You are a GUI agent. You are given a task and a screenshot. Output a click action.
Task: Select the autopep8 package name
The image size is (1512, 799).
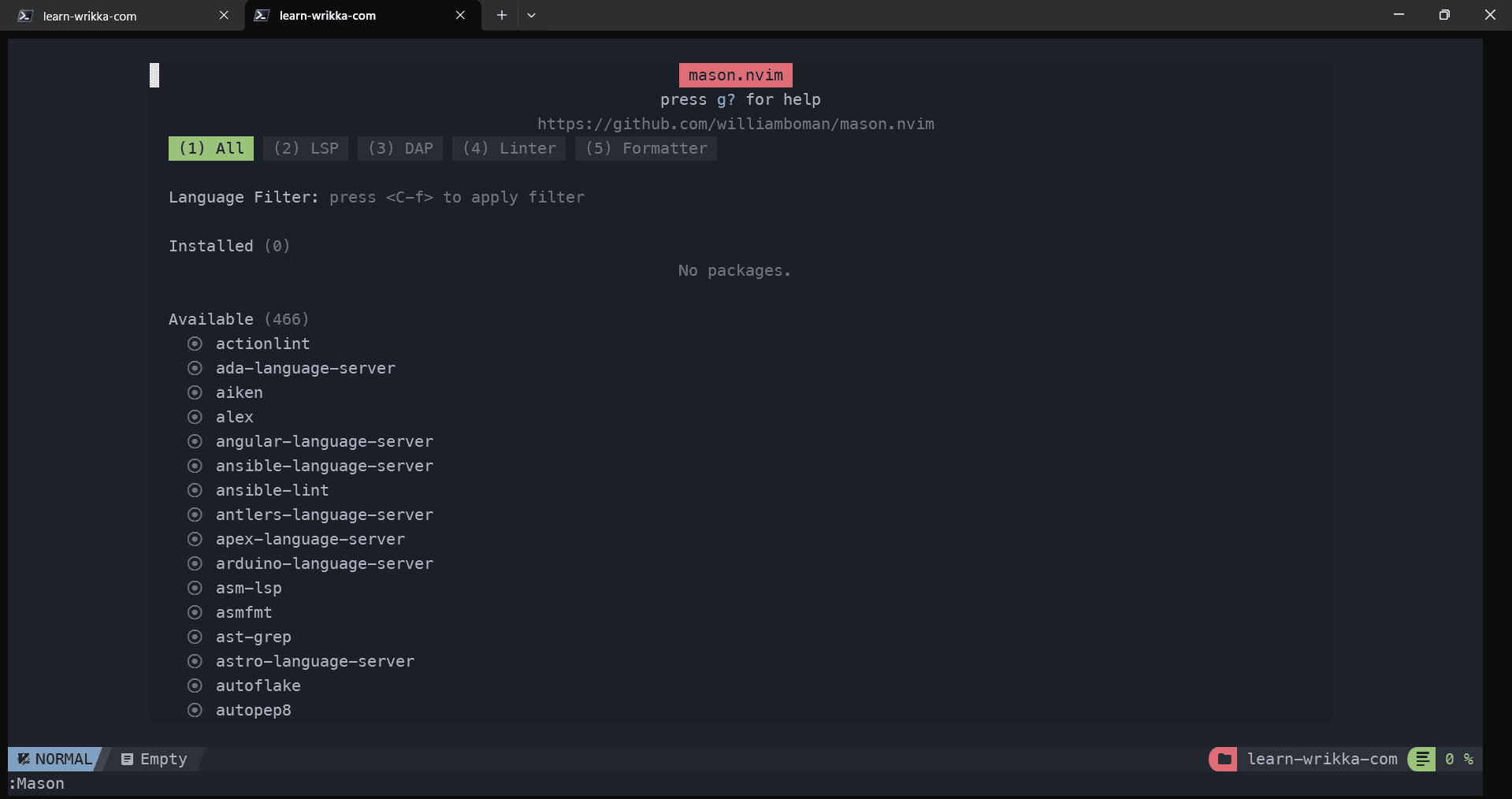pyautogui.click(x=254, y=710)
